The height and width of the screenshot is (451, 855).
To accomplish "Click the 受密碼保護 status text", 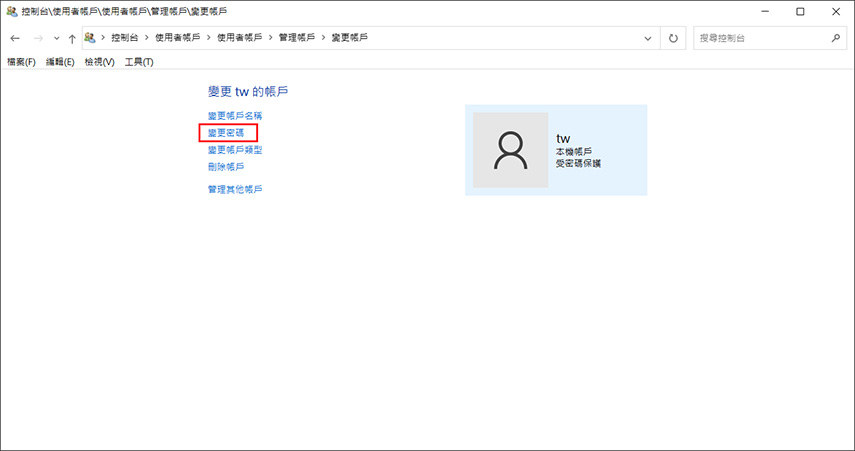I will [x=578, y=163].
